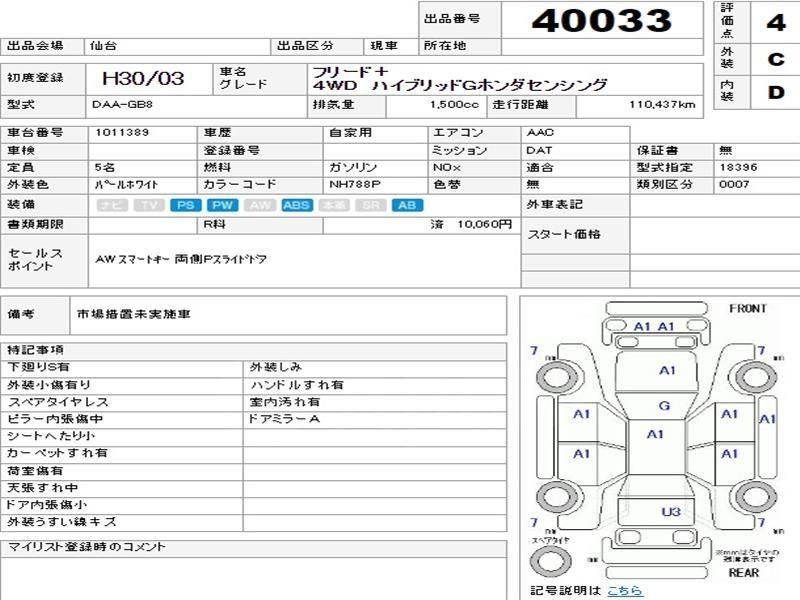The image size is (800, 600).
Task: Click the greyed 本革 leather badge
Action: pos(334,205)
